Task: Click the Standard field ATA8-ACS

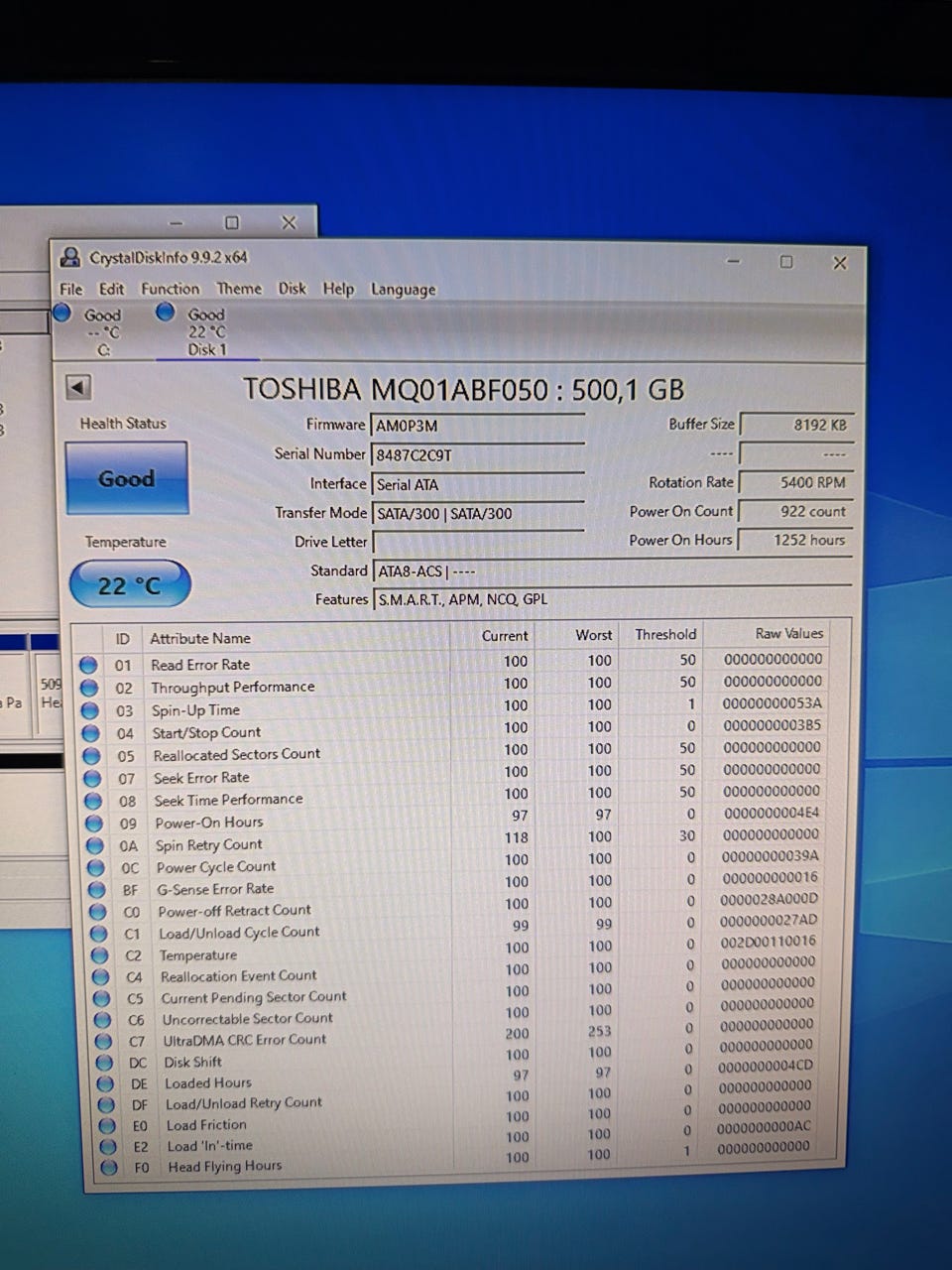Action: (612, 571)
